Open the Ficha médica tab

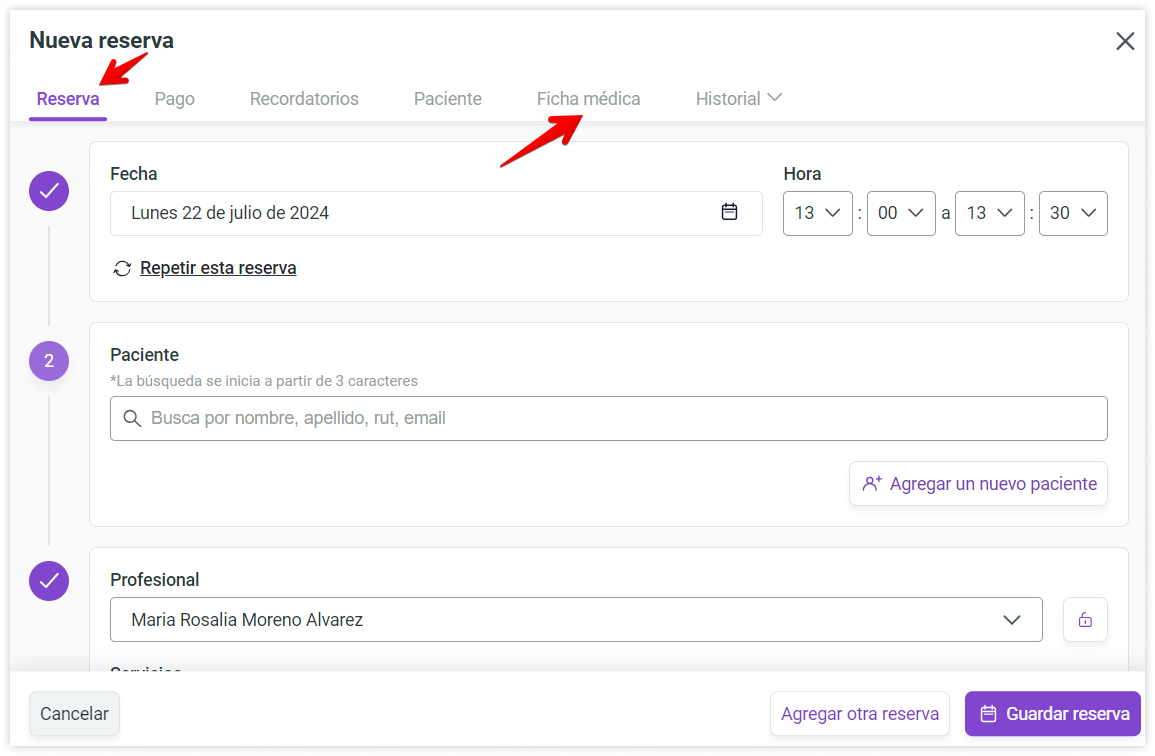pos(589,99)
